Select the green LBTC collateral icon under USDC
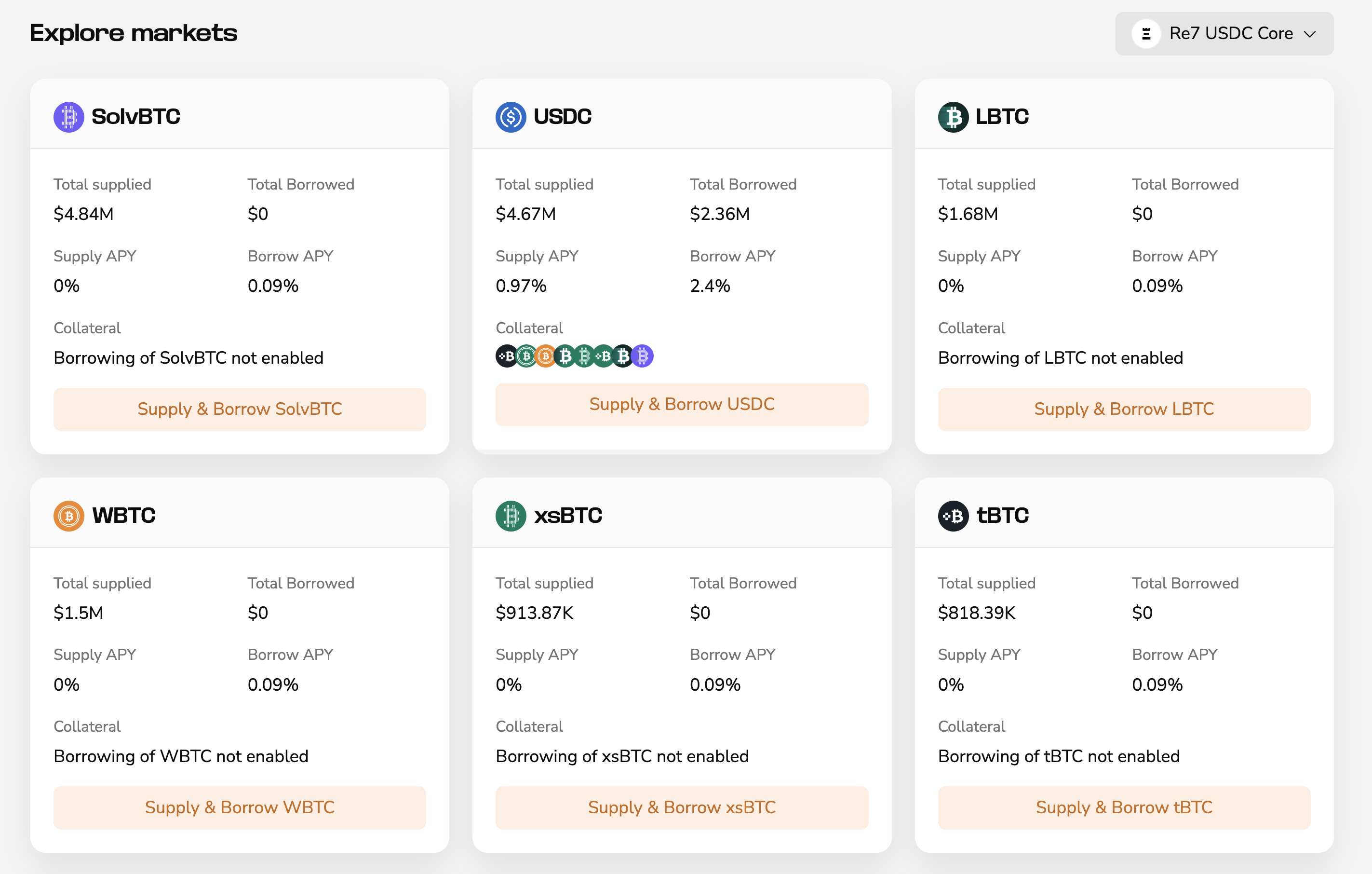This screenshot has height=874, width=1372. [x=525, y=356]
